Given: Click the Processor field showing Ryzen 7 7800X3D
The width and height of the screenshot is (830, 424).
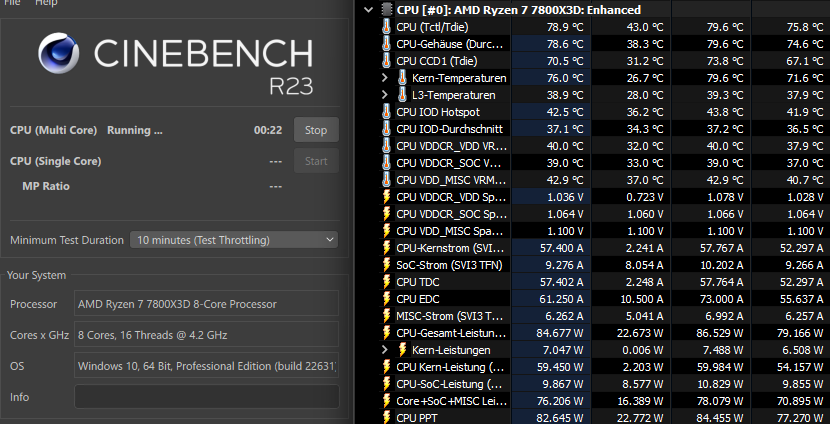Looking at the screenshot, I should (x=206, y=303).
